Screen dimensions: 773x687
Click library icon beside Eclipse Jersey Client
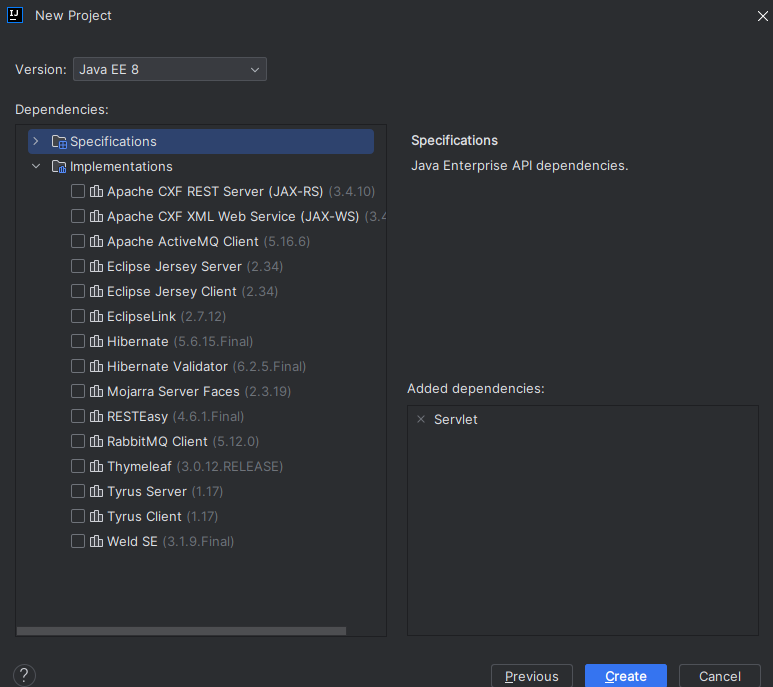(97, 291)
